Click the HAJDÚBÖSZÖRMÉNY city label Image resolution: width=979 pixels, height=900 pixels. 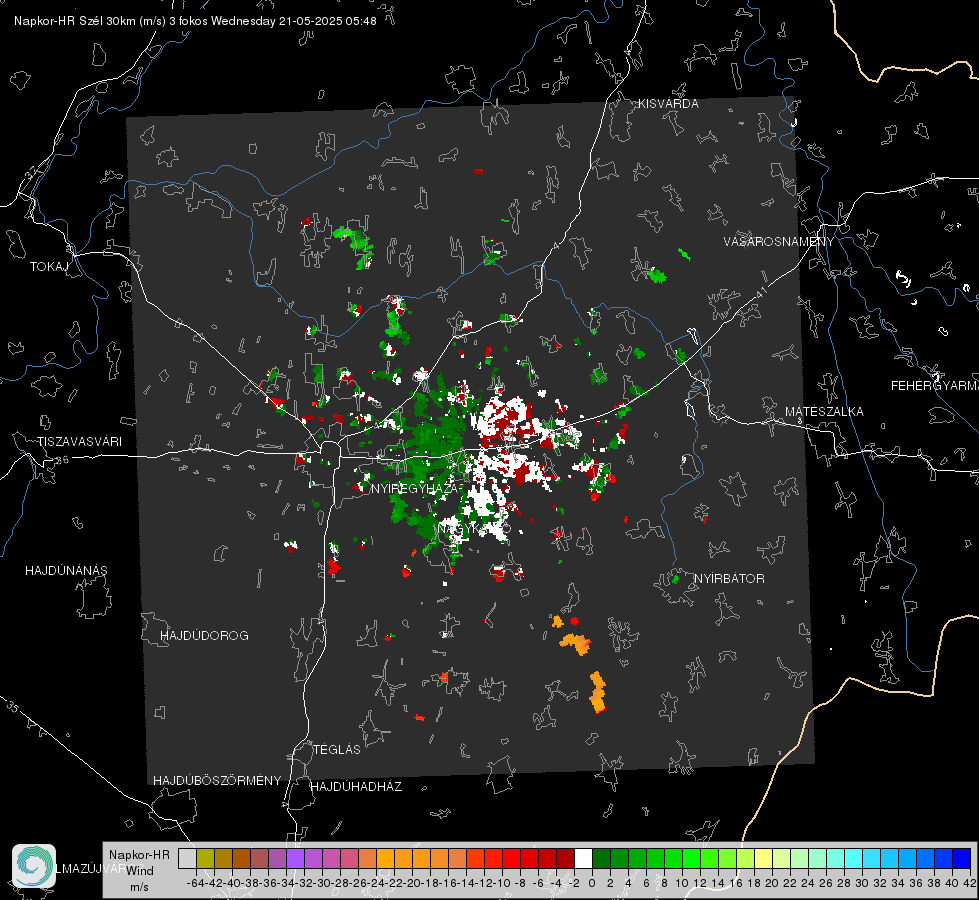click(x=217, y=781)
